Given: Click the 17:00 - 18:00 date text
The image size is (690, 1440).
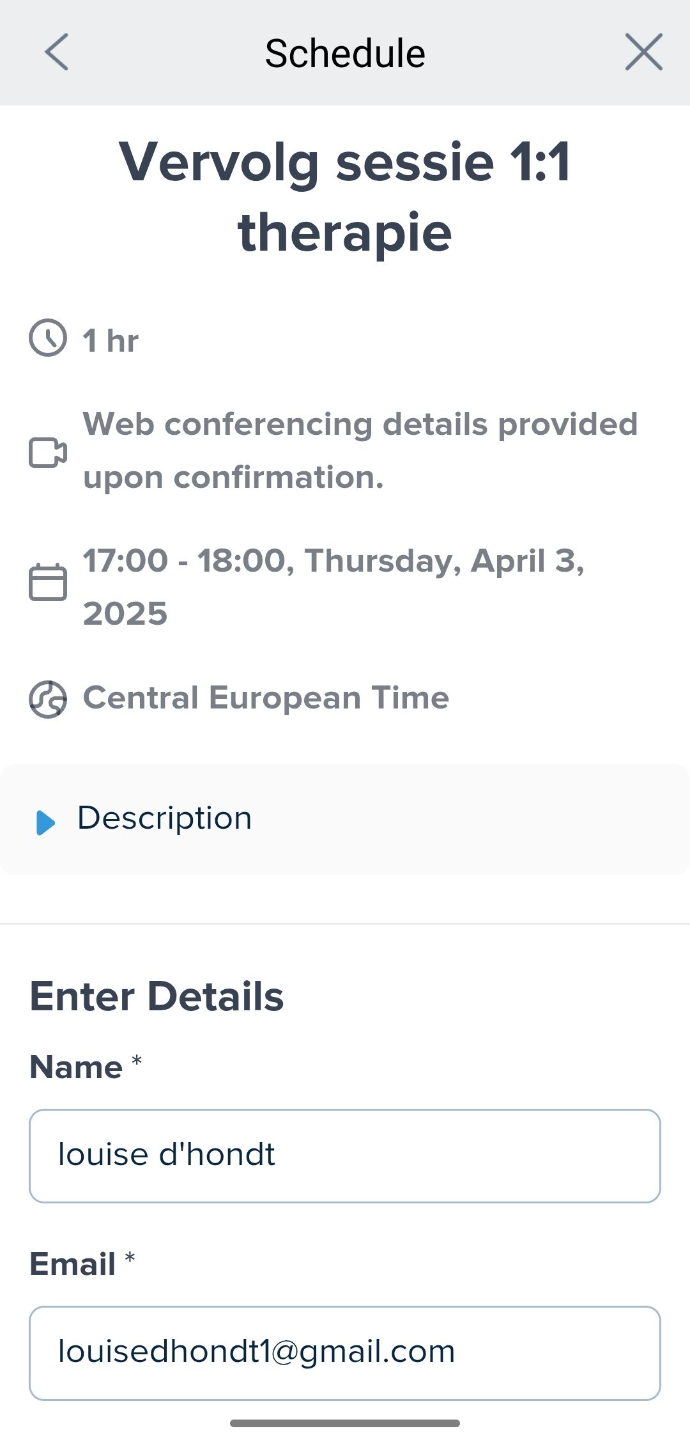Looking at the screenshot, I should point(333,586).
